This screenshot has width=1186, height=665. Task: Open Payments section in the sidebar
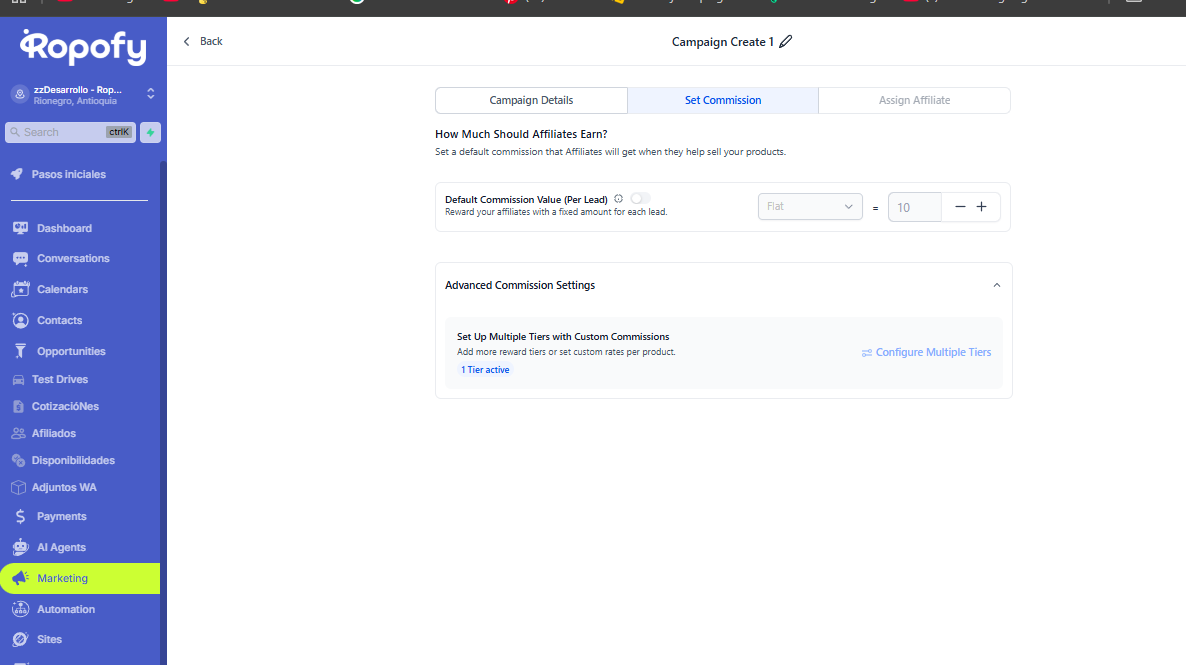point(61,516)
